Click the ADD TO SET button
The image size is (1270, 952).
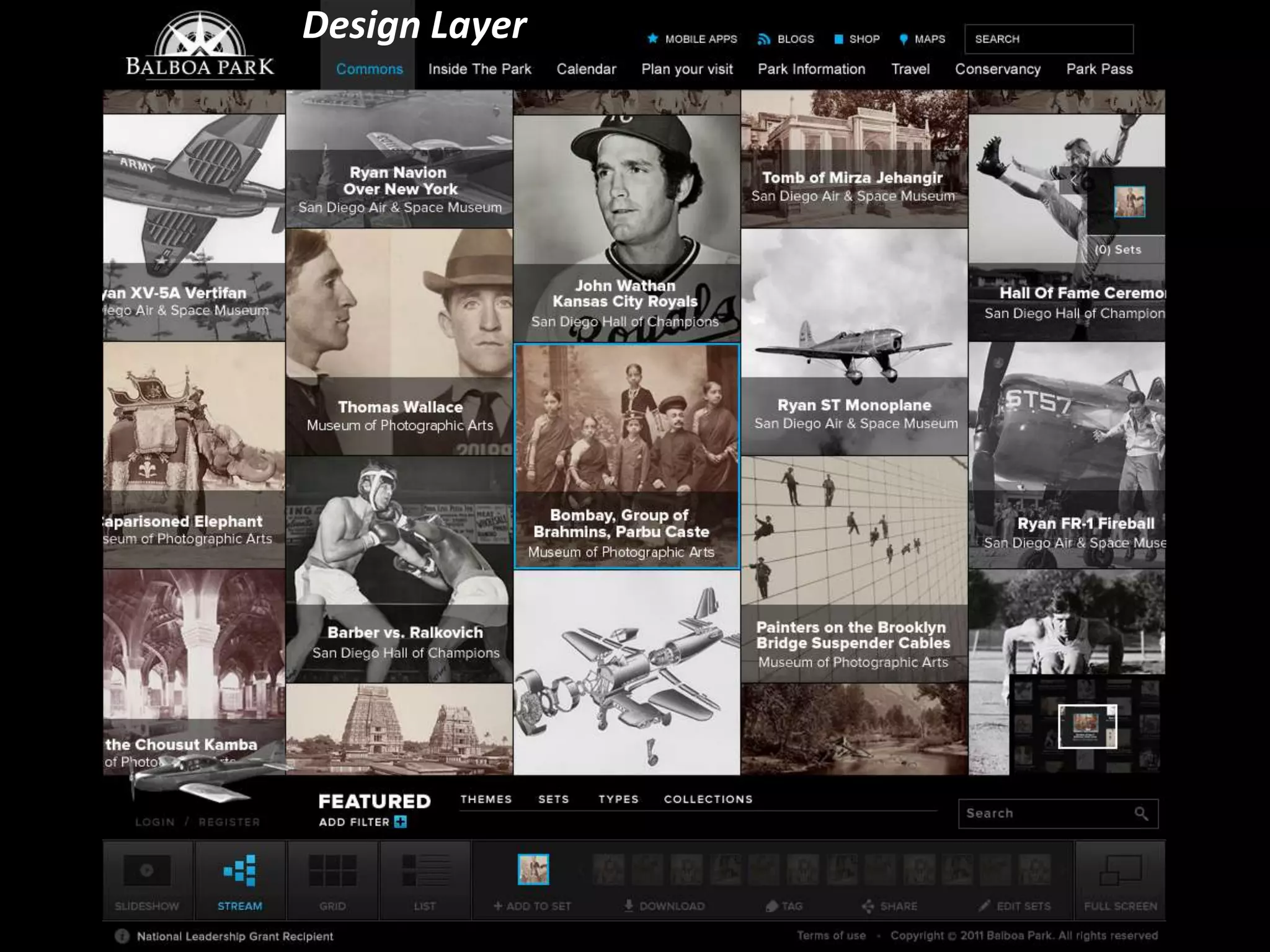[x=533, y=906]
